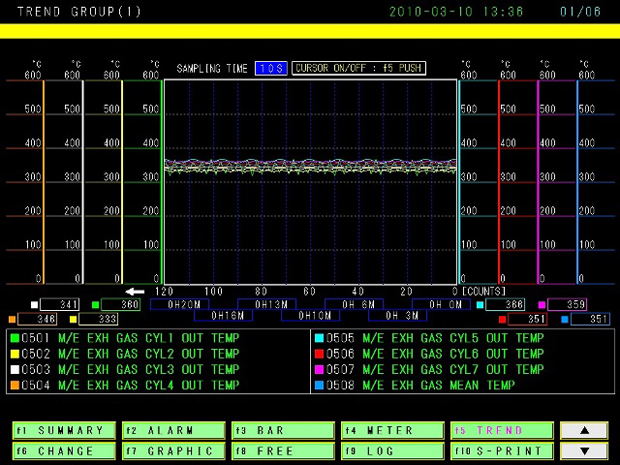Image resolution: width=620 pixels, height=465 pixels.
Task: Click the down arrow page button
Action: (x=584, y=451)
